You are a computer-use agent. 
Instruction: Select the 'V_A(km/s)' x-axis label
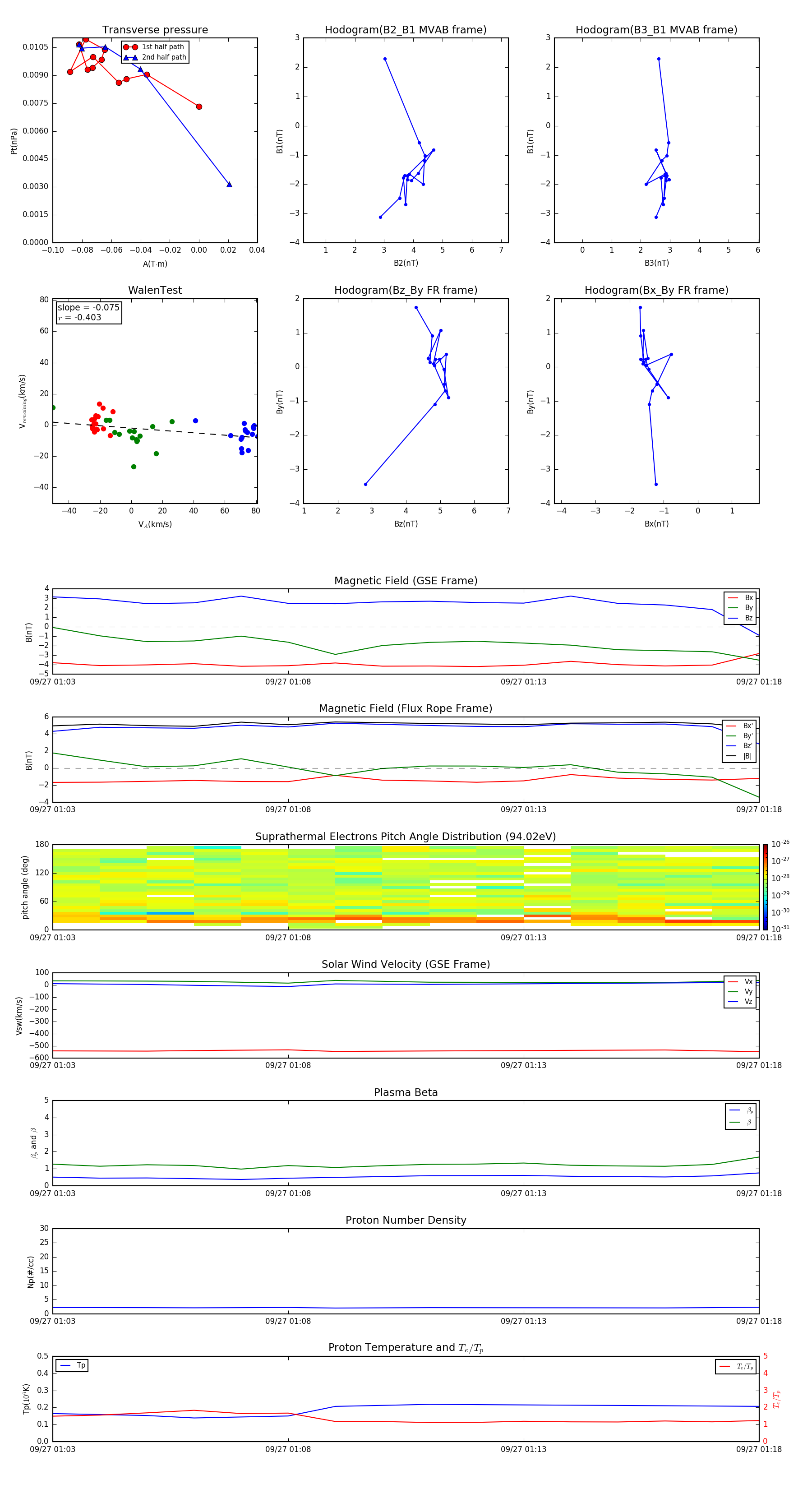coord(155,524)
